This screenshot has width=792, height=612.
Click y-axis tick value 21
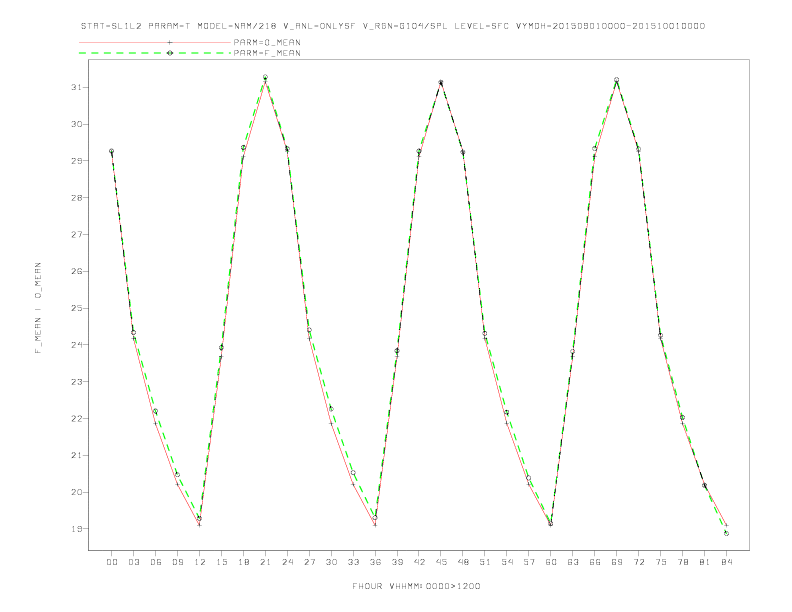76,455
